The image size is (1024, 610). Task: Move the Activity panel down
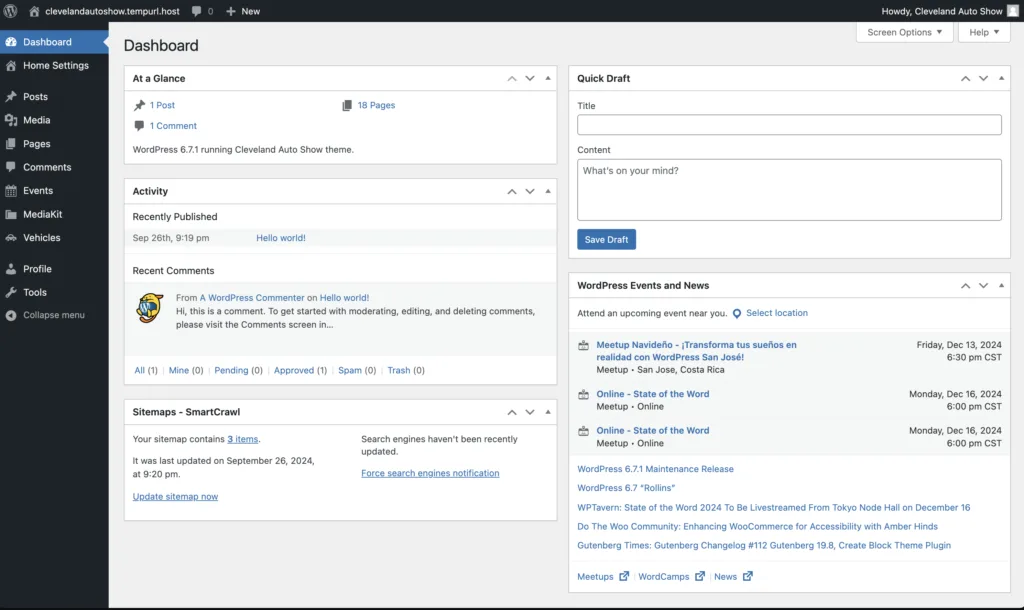click(530, 191)
